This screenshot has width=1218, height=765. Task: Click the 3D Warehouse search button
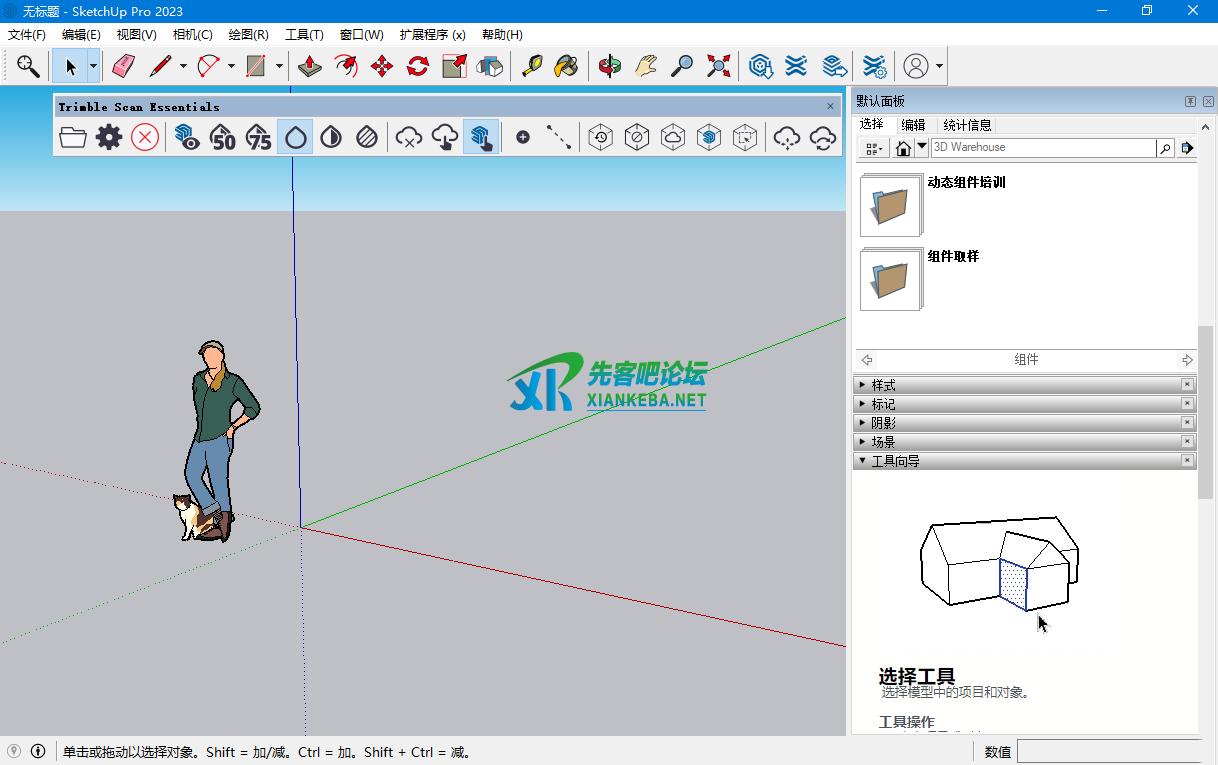[x=1165, y=148]
